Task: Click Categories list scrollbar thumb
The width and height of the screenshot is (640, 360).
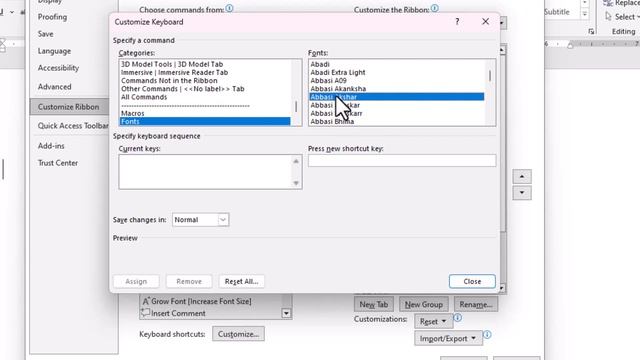Action: [296, 107]
